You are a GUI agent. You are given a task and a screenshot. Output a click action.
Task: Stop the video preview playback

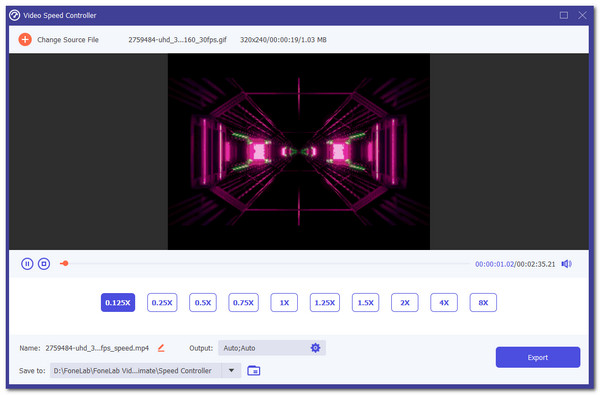(44, 264)
